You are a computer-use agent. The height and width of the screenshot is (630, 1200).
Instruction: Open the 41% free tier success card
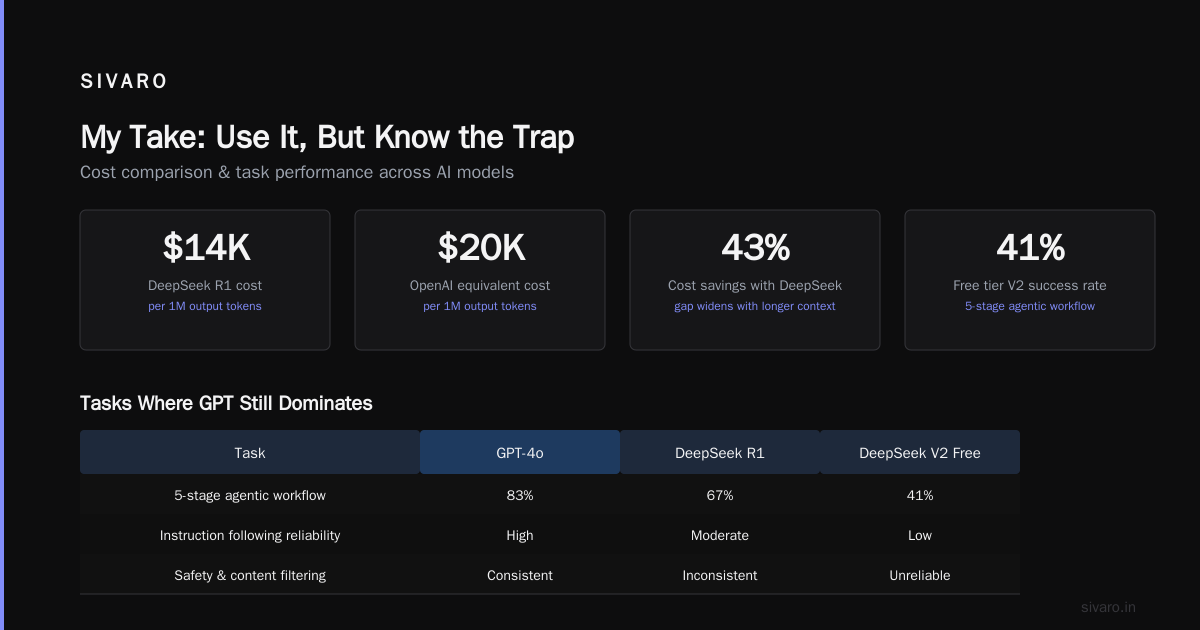(1030, 280)
